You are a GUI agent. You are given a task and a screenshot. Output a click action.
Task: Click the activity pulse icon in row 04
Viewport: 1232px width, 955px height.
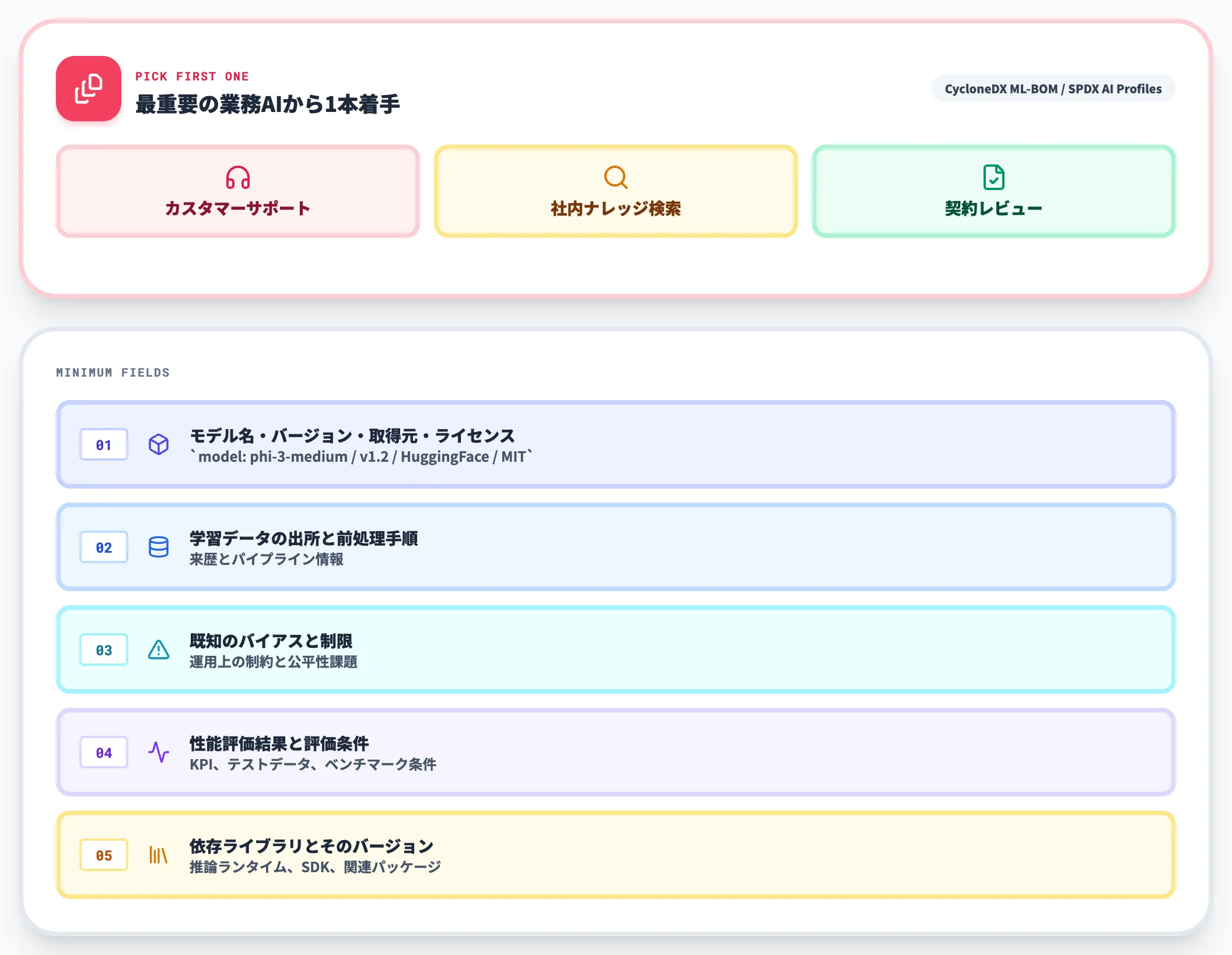click(x=159, y=752)
